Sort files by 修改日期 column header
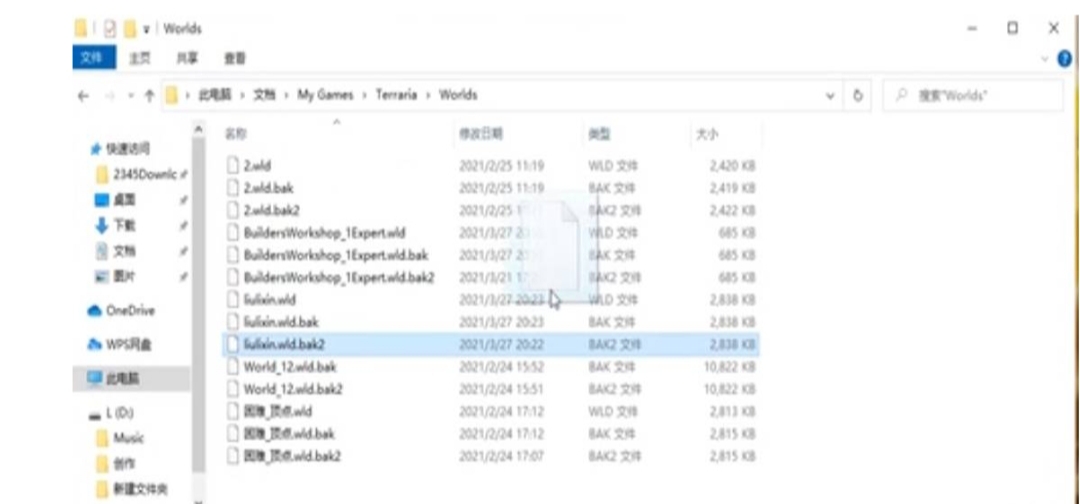 pyautogui.click(x=481, y=133)
